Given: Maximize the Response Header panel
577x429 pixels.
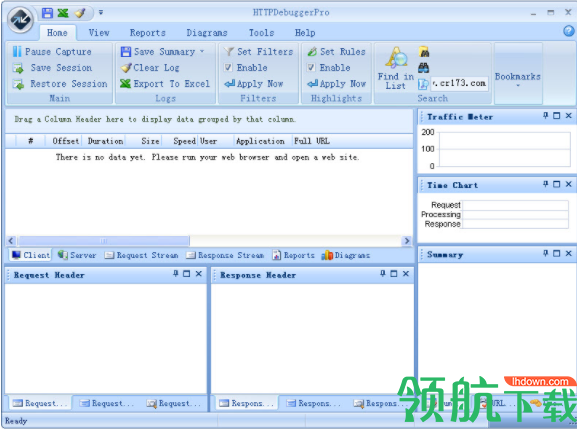Looking at the screenshot, I should click(x=394, y=274).
